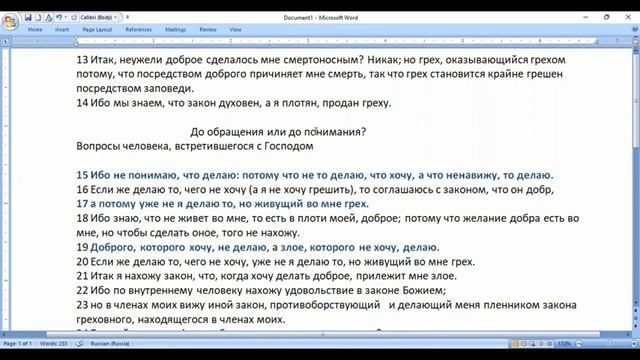The image size is (640, 360).
Task: Save the document from Quick Access toolbar
Action: pyautogui.click(x=28, y=18)
